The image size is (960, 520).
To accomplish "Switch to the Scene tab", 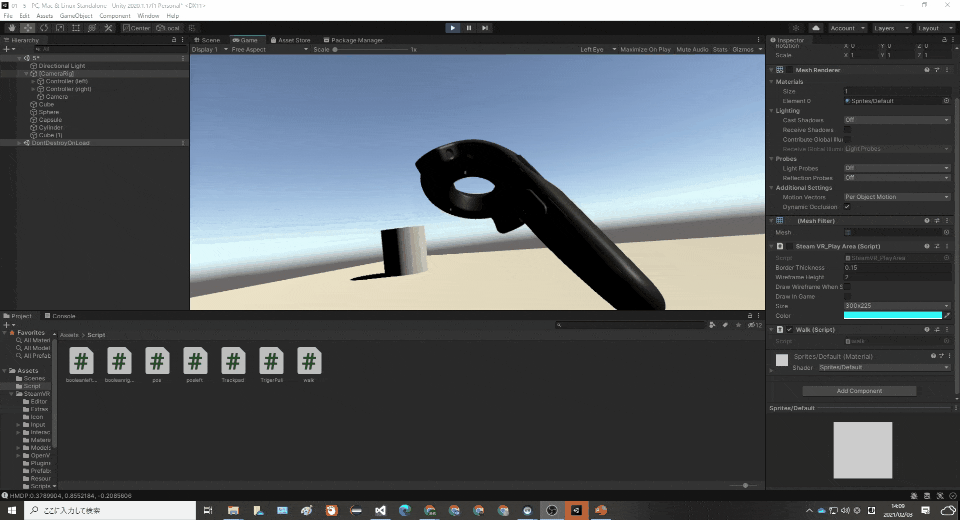I will click(x=207, y=40).
